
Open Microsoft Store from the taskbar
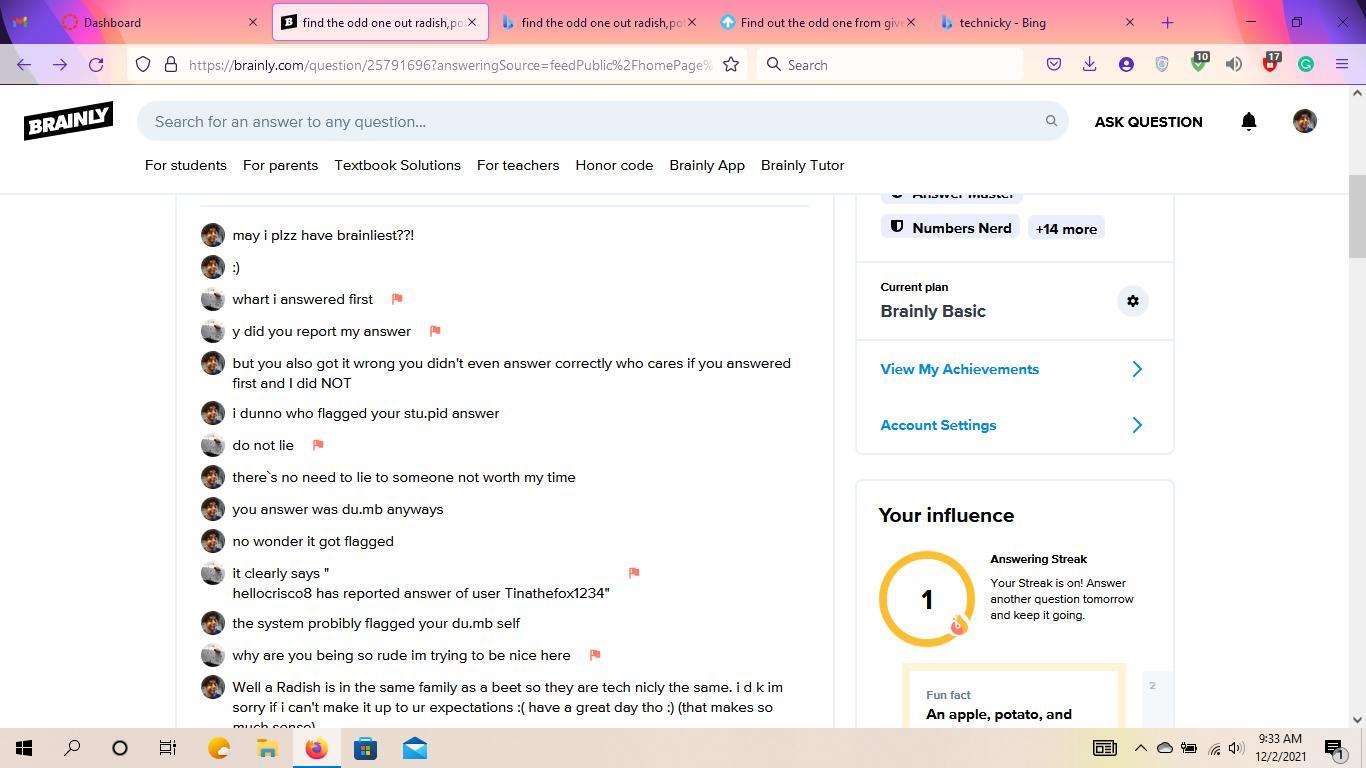click(365, 748)
